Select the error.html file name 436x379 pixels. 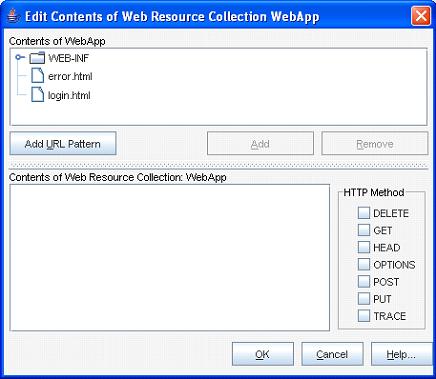pyautogui.click(x=70, y=76)
